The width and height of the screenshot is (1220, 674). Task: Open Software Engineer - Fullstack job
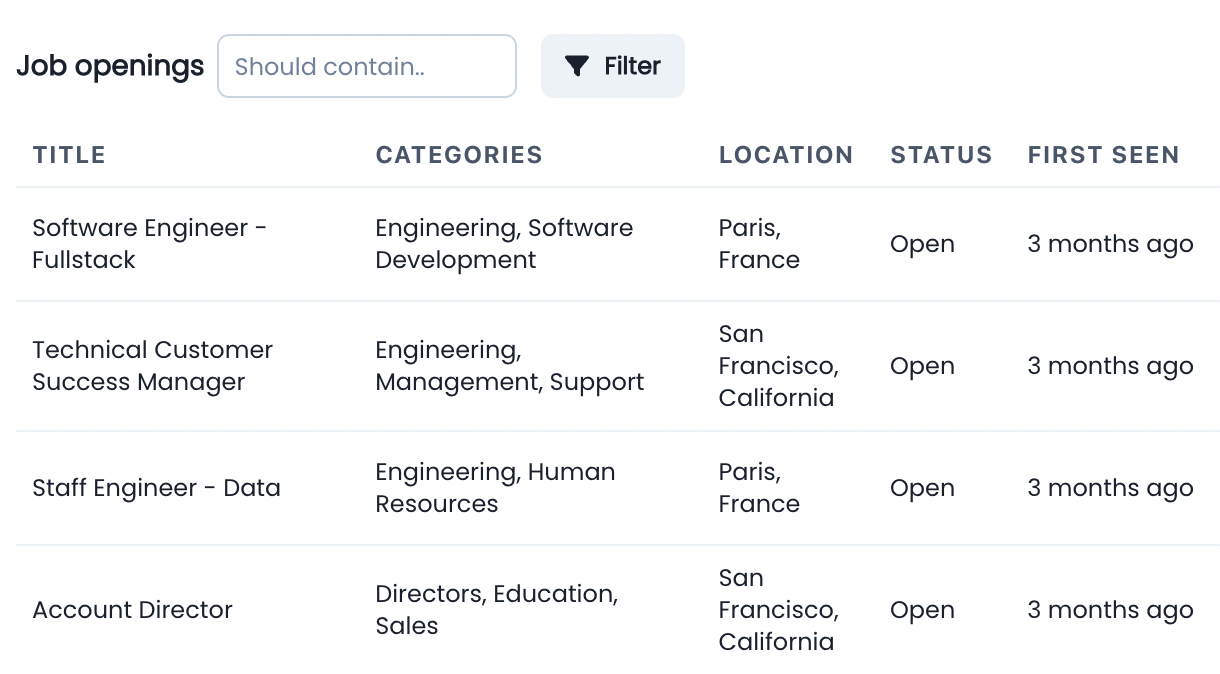(150, 243)
